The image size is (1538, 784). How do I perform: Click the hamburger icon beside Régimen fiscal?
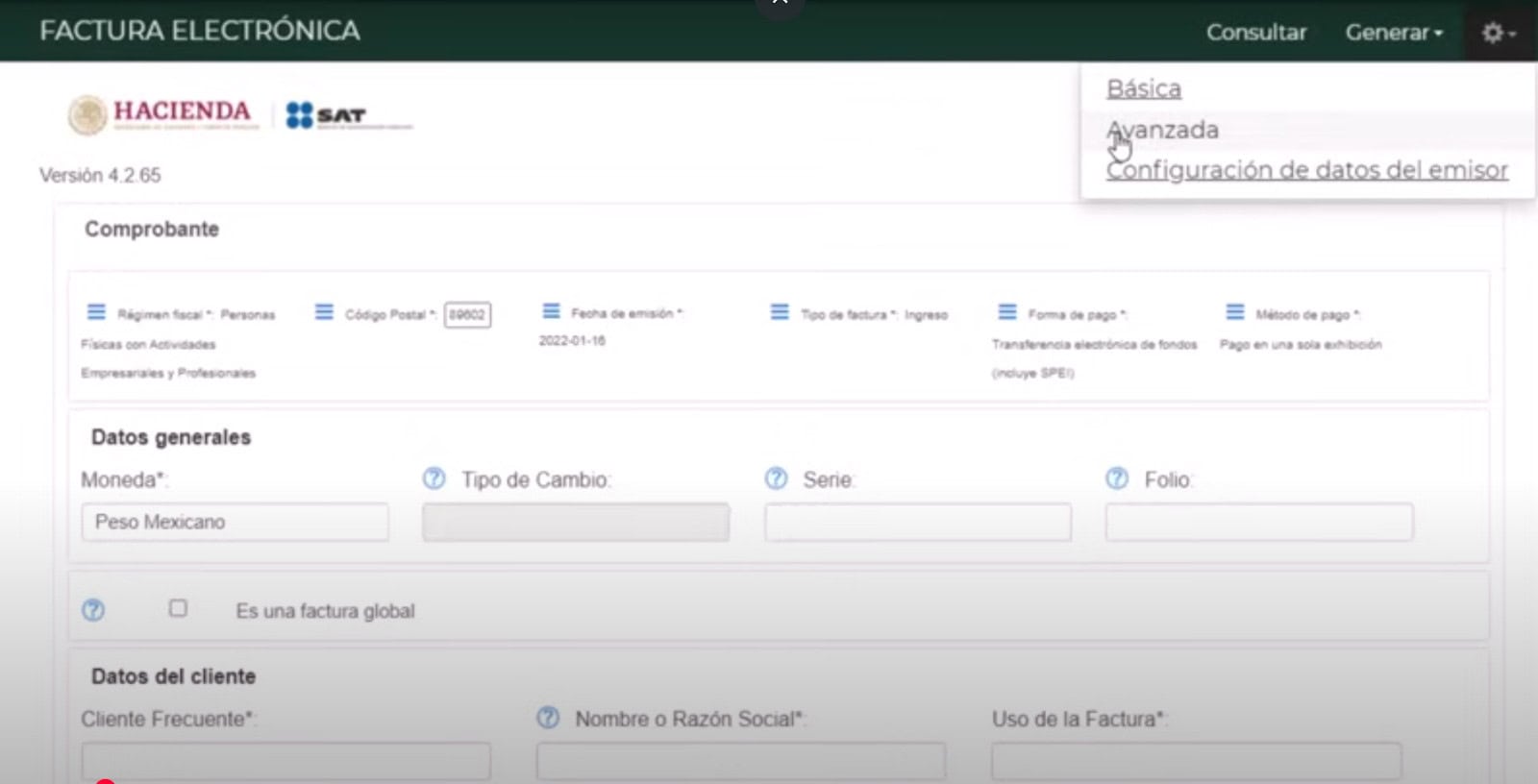click(96, 312)
